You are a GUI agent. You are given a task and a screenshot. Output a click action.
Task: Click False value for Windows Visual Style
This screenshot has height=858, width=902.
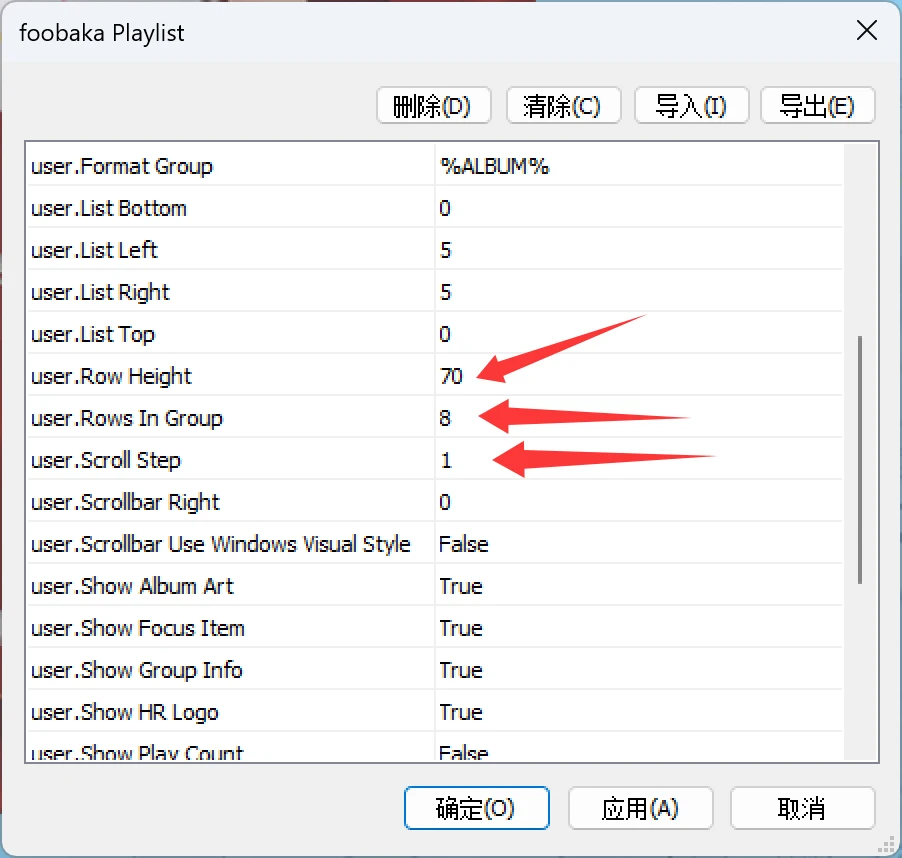[x=464, y=544]
